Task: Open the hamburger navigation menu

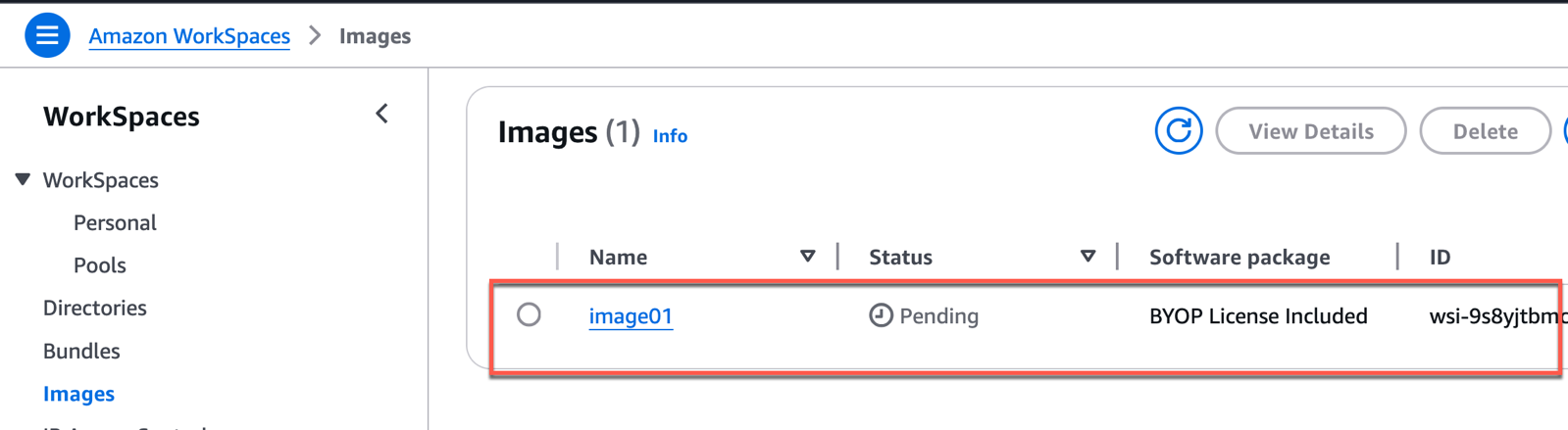Action: pos(46,35)
